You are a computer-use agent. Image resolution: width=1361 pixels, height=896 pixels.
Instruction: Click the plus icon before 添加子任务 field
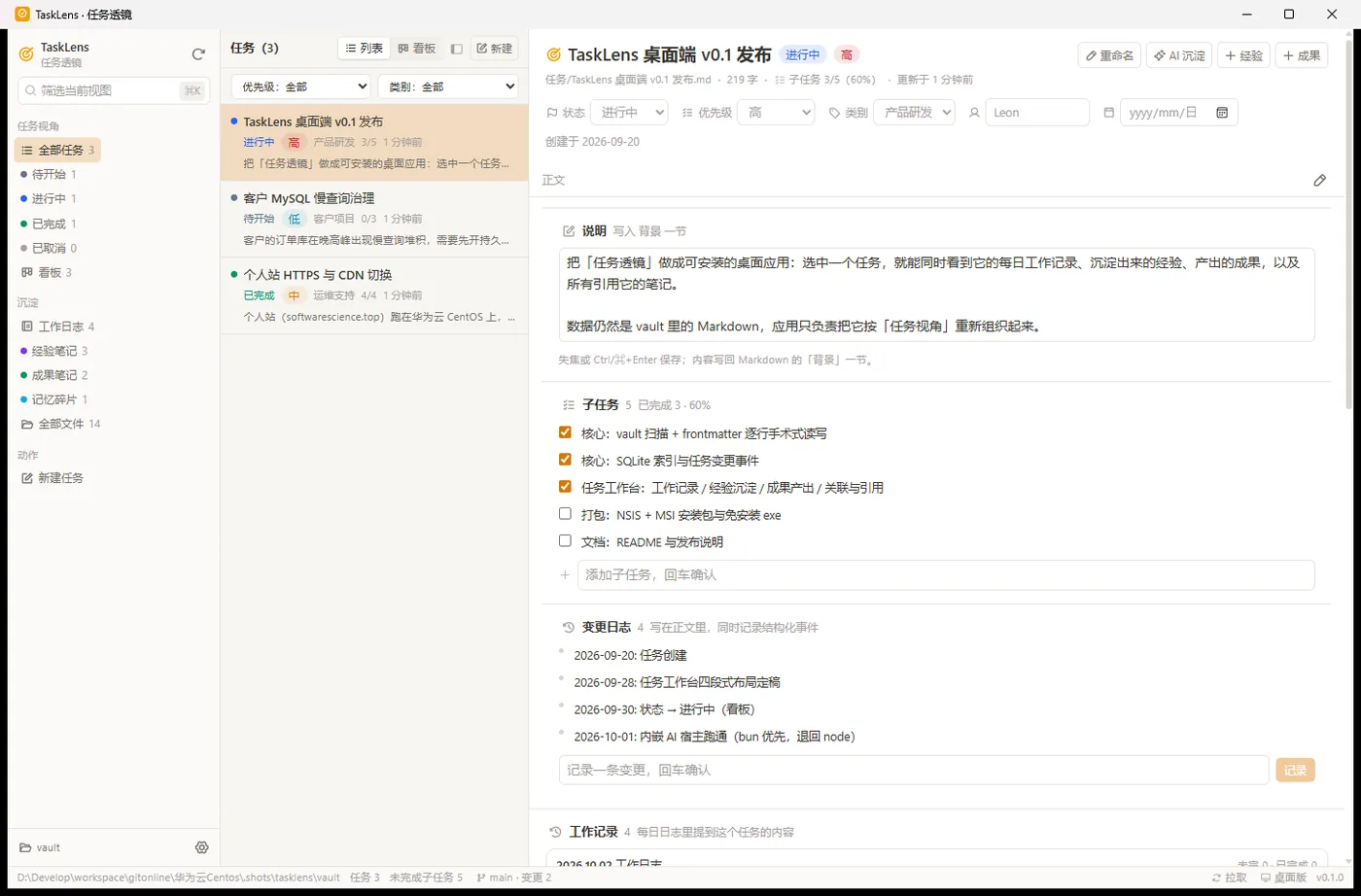click(x=565, y=575)
